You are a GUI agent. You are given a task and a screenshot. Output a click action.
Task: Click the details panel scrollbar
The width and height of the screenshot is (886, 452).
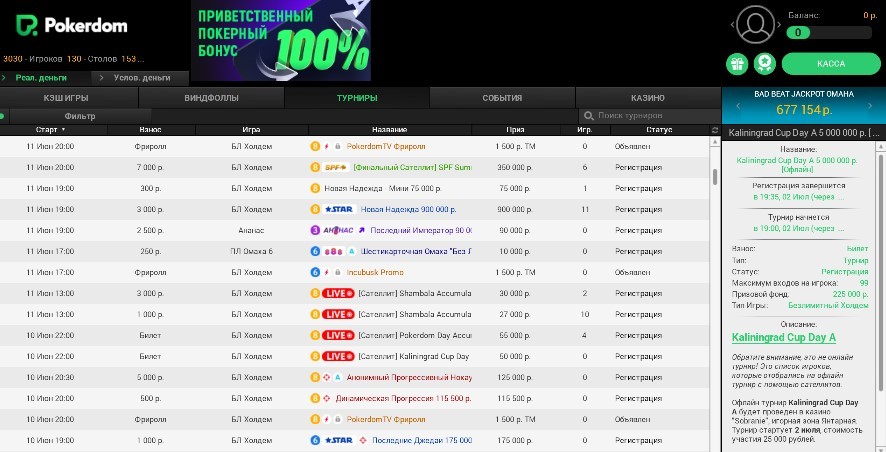881,271
